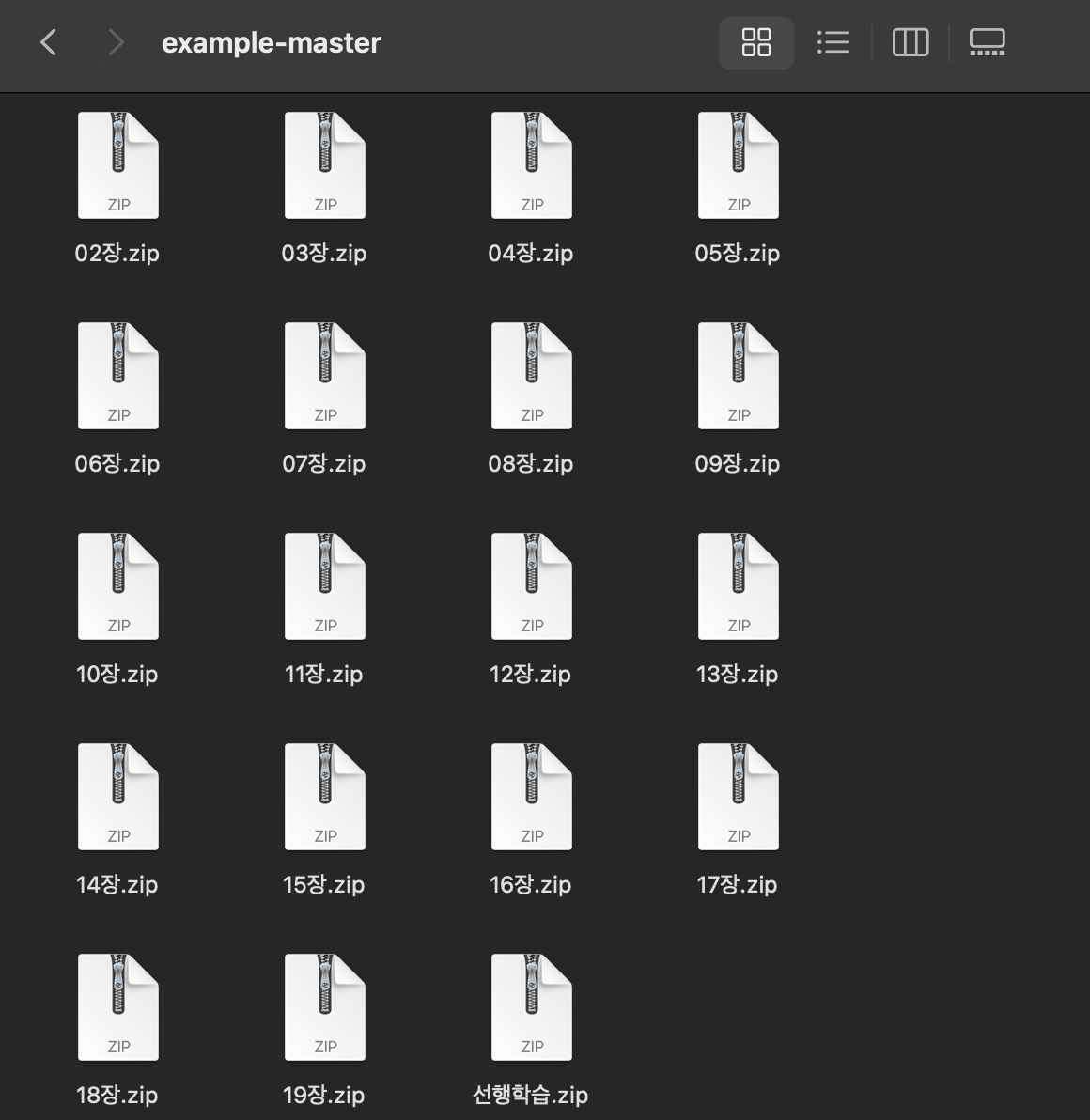
Task: Click the 12장.zip file name label
Action: click(x=531, y=674)
